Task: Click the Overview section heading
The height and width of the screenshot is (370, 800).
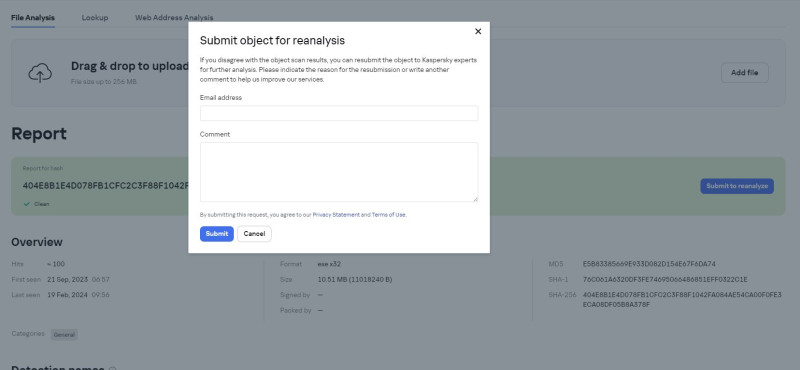Action: (x=37, y=242)
